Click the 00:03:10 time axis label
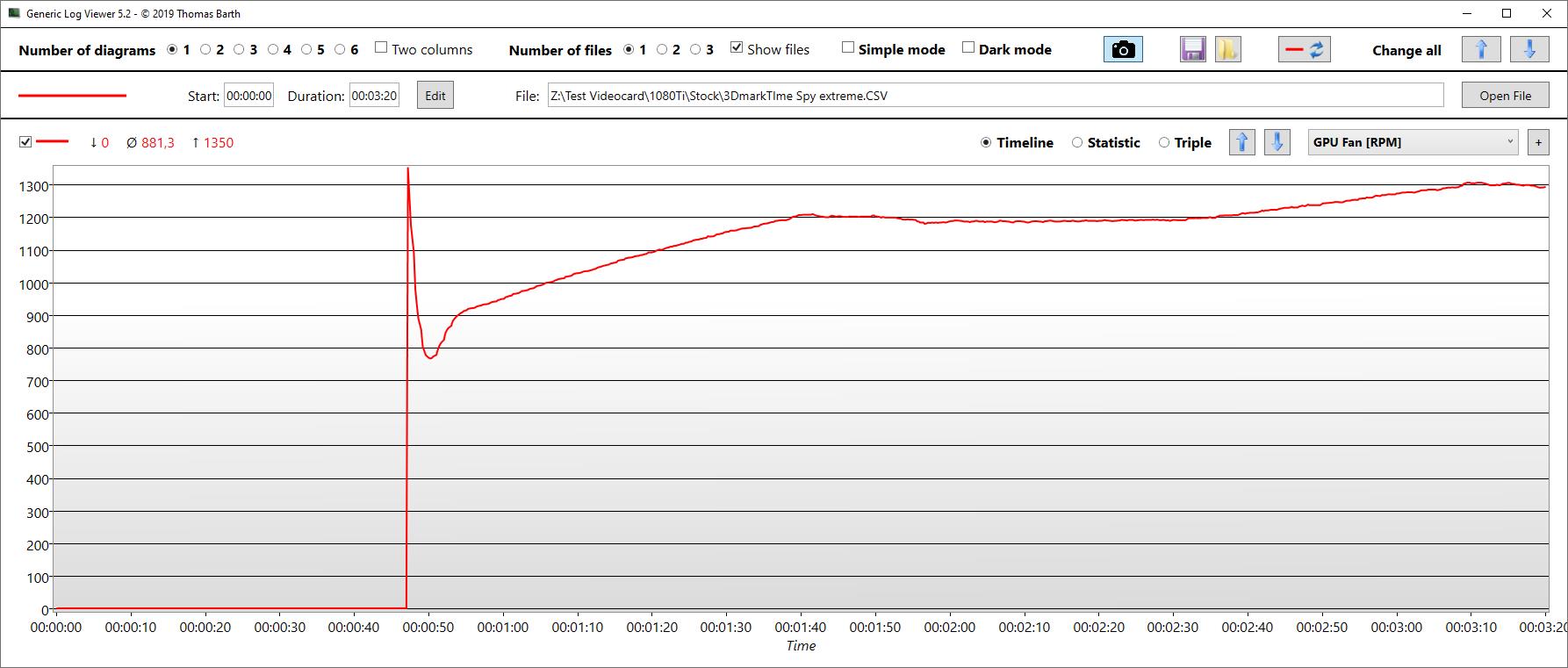Screen dimensions: 1568x668 pyautogui.click(x=1471, y=628)
